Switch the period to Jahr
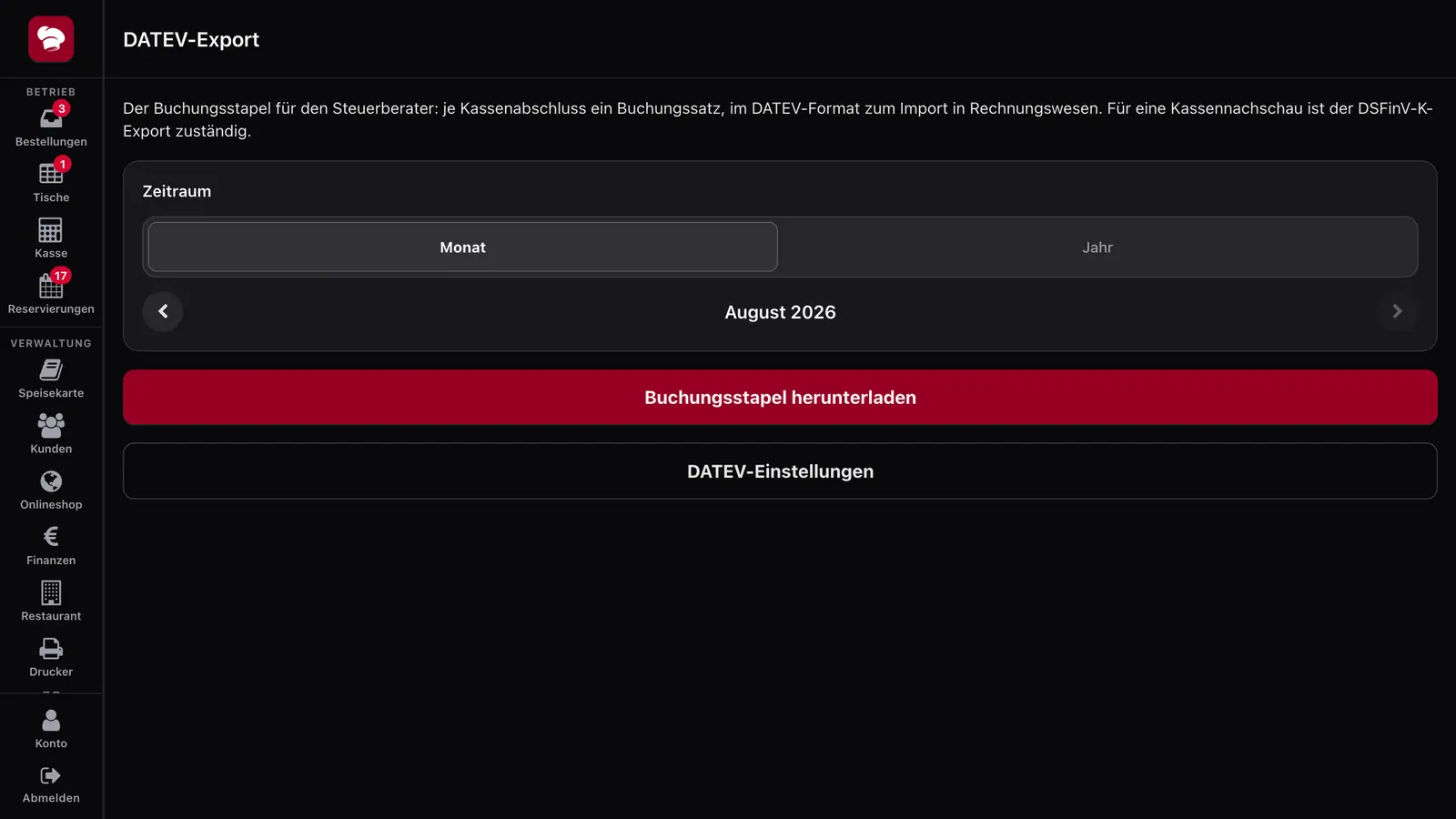The width and height of the screenshot is (1456, 819). [1097, 248]
